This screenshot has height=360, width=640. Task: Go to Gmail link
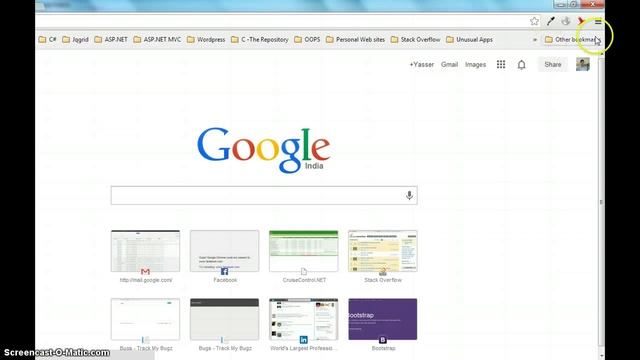tap(449, 64)
